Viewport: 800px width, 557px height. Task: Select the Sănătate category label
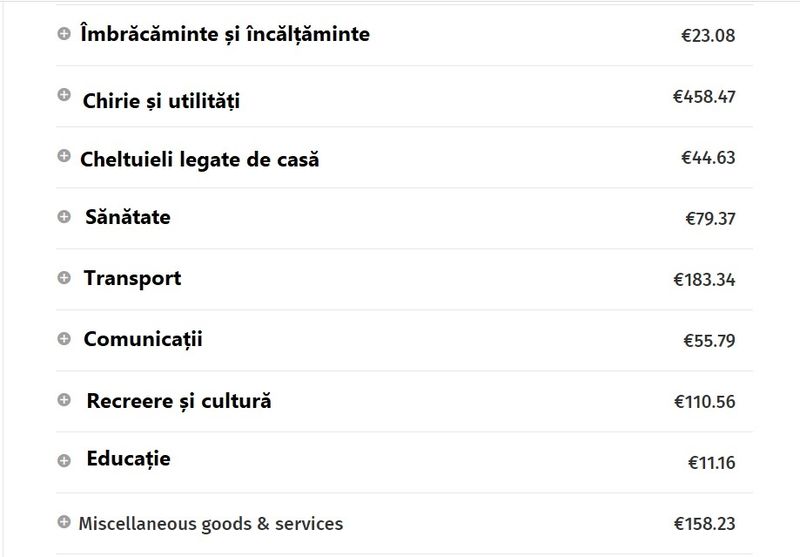tap(128, 217)
